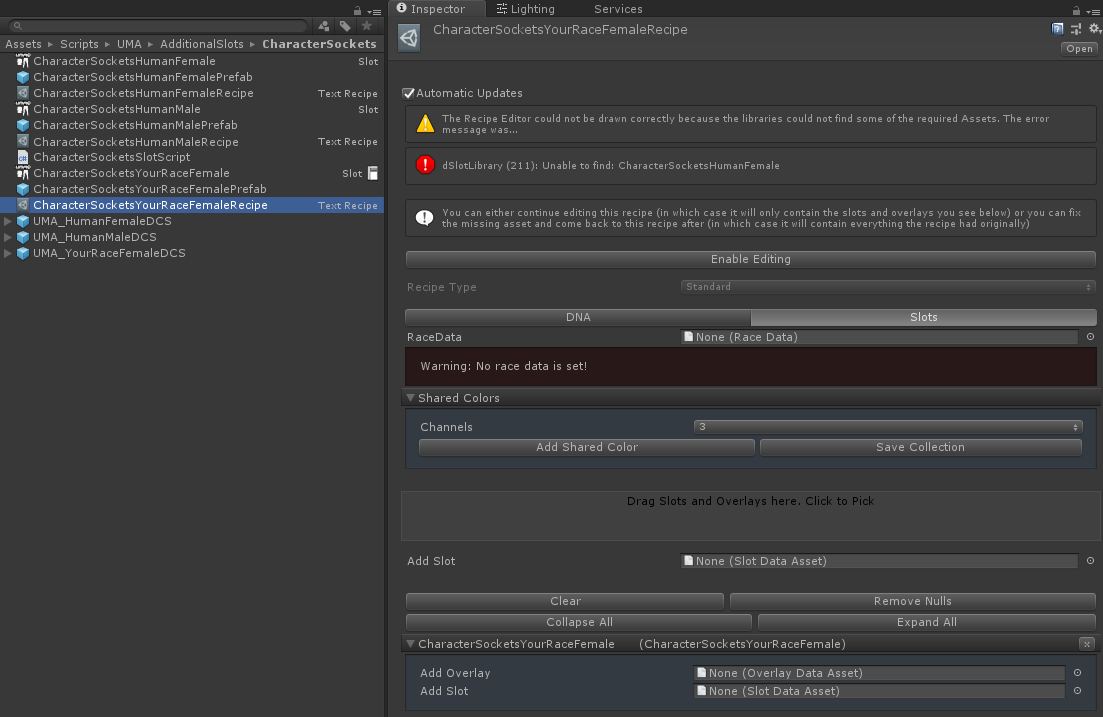
Task: Click the project search field
Action: tap(160, 26)
